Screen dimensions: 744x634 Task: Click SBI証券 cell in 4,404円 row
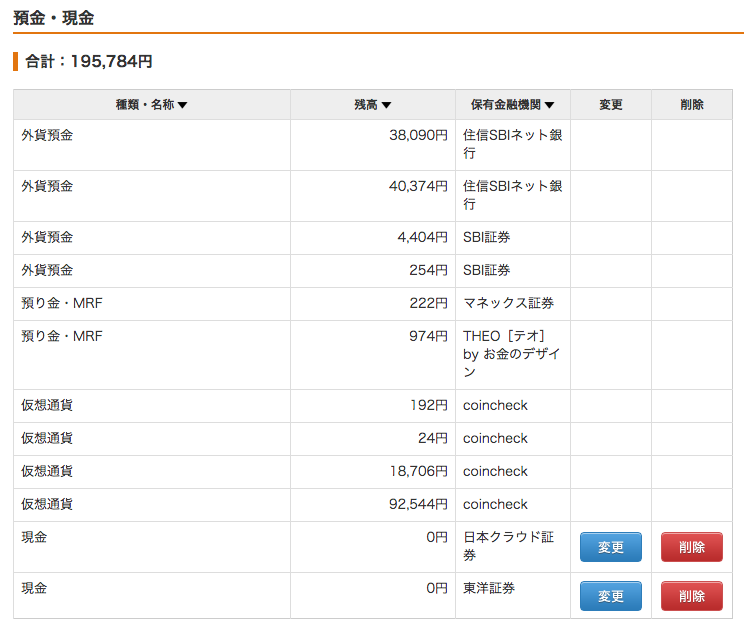coord(513,238)
